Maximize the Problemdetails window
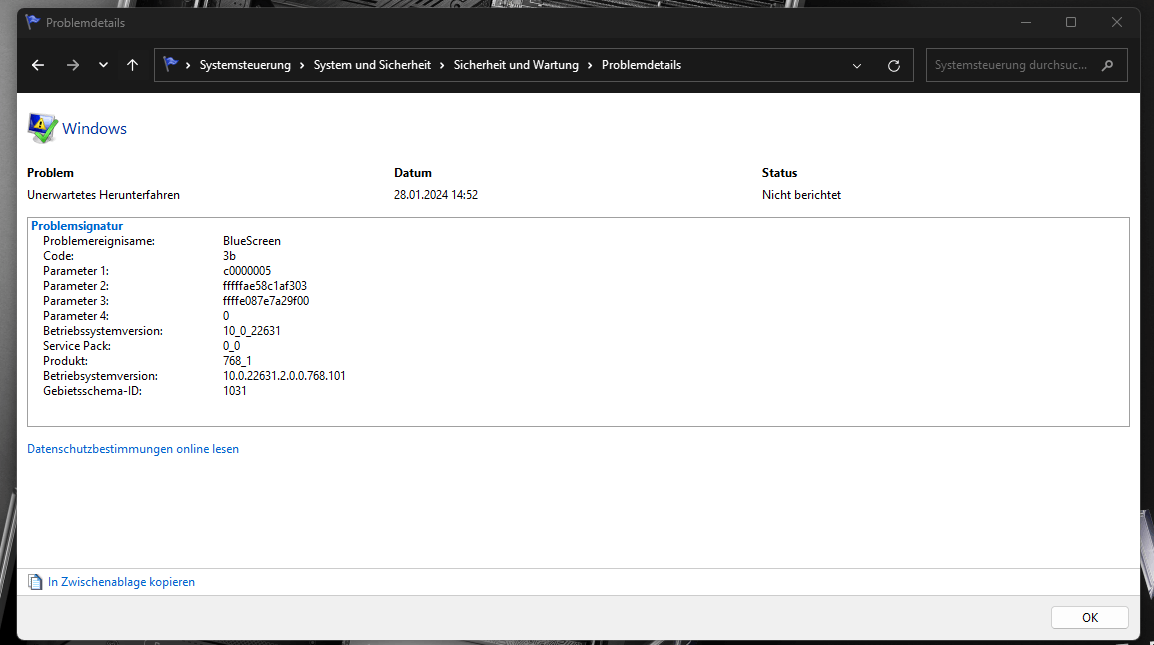This screenshot has width=1154, height=645. tap(1071, 23)
